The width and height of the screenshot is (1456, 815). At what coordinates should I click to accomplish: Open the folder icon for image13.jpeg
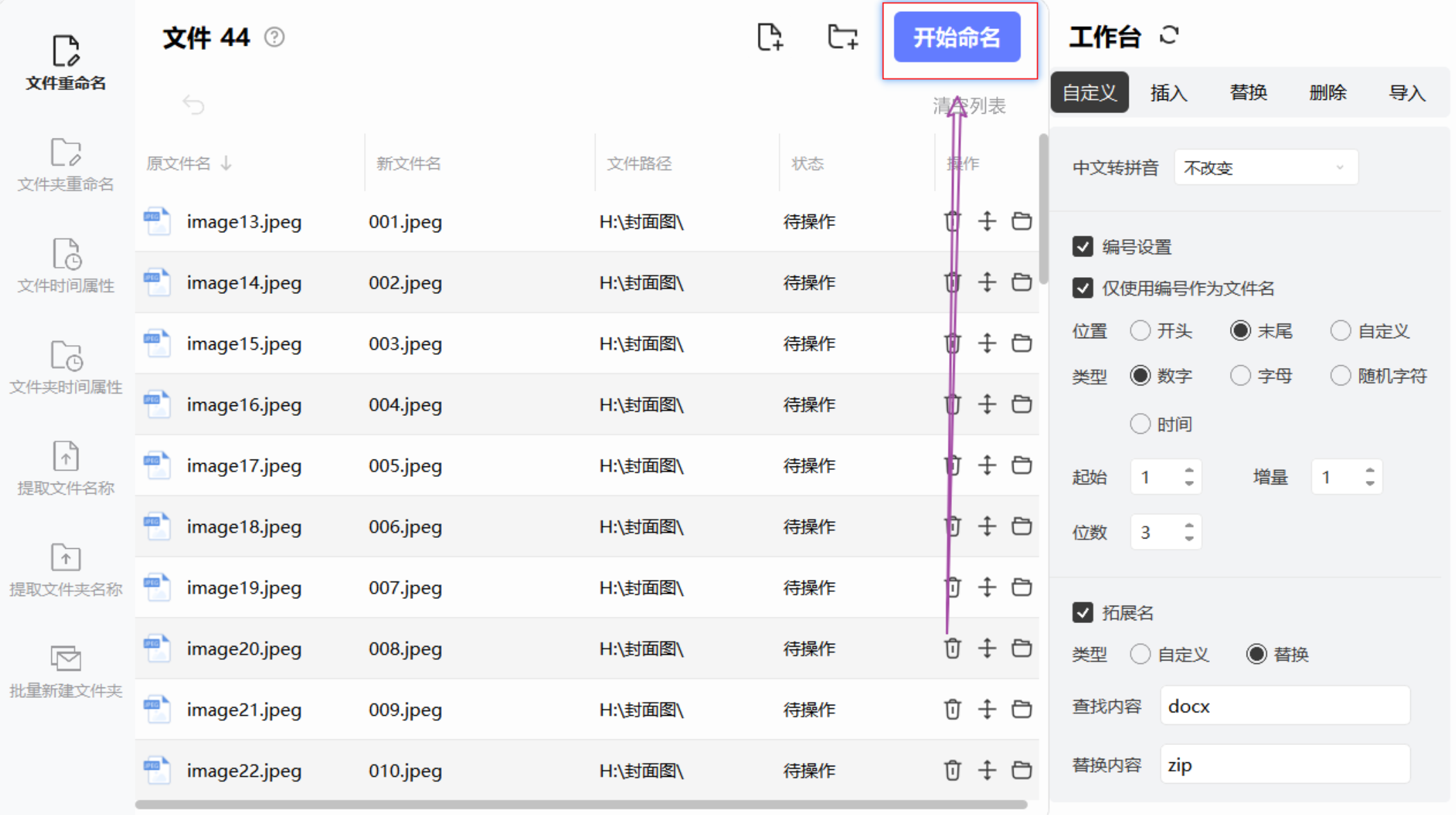click(x=1021, y=221)
